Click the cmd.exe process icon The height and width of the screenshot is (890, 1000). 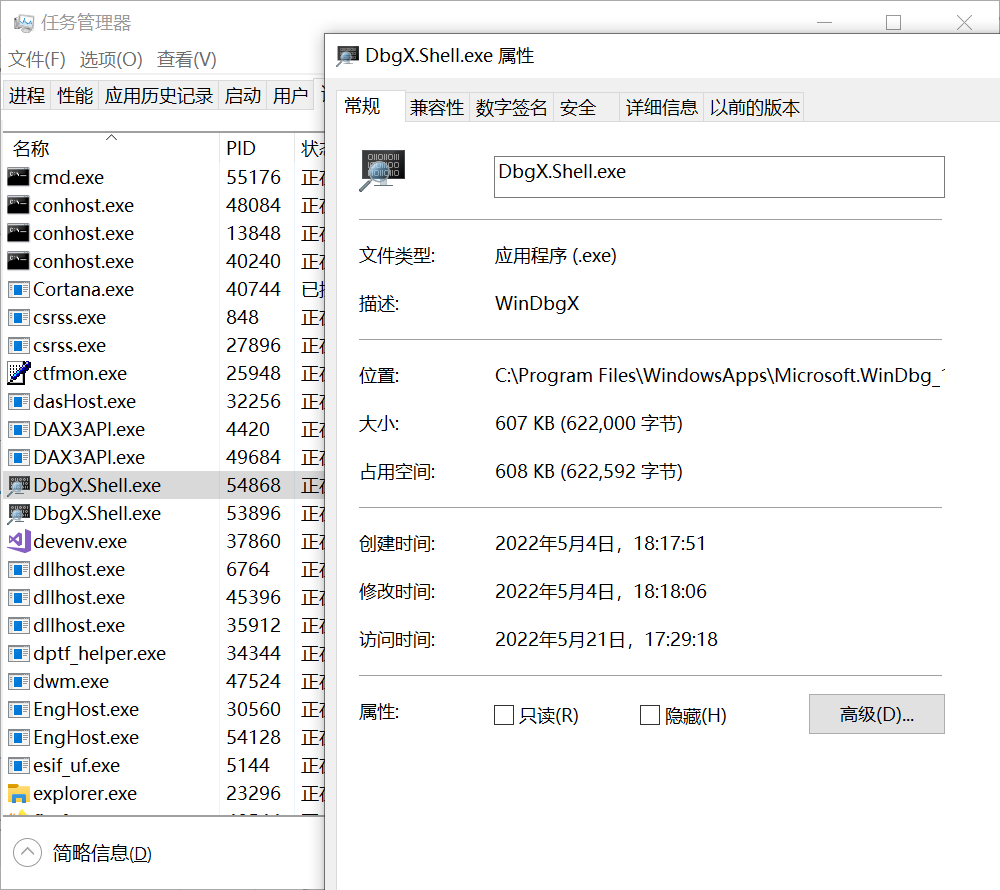(x=18, y=177)
